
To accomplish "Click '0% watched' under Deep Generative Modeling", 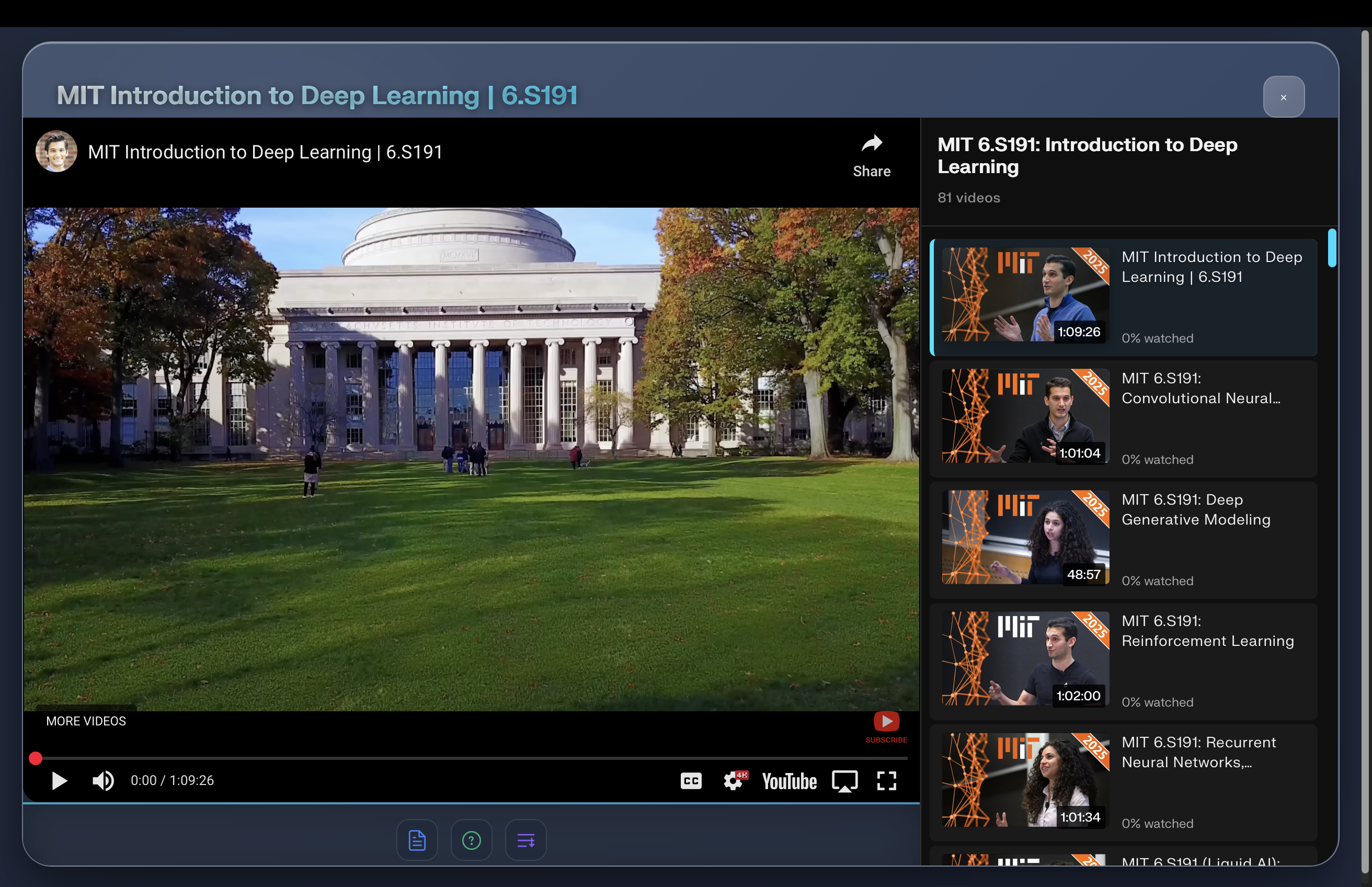I will tap(1157, 581).
